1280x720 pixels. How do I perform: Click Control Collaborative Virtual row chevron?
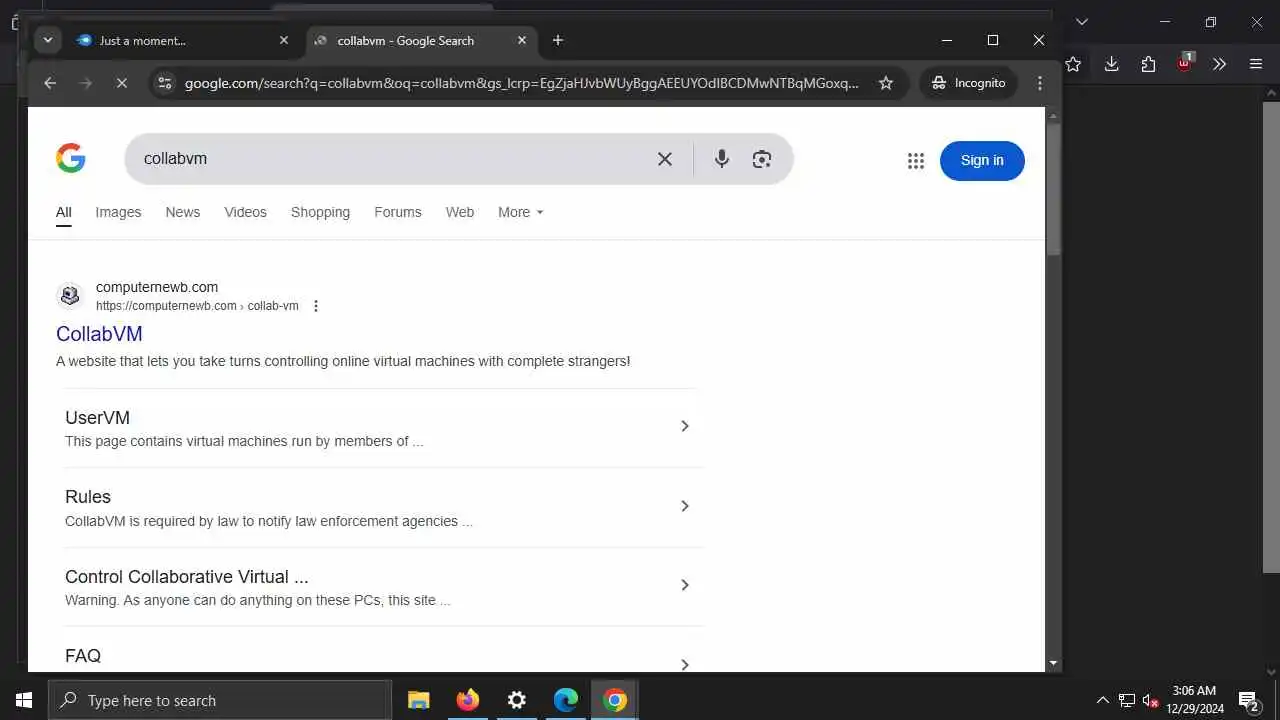pyautogui.click(x=685, y=585)
